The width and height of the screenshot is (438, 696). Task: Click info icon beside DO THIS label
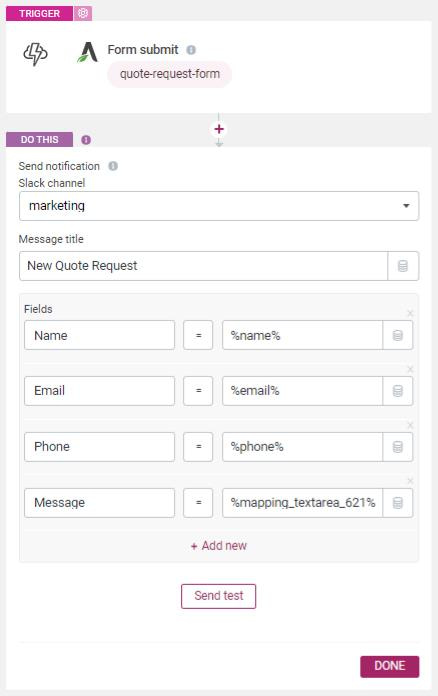[x=86, y=140]
